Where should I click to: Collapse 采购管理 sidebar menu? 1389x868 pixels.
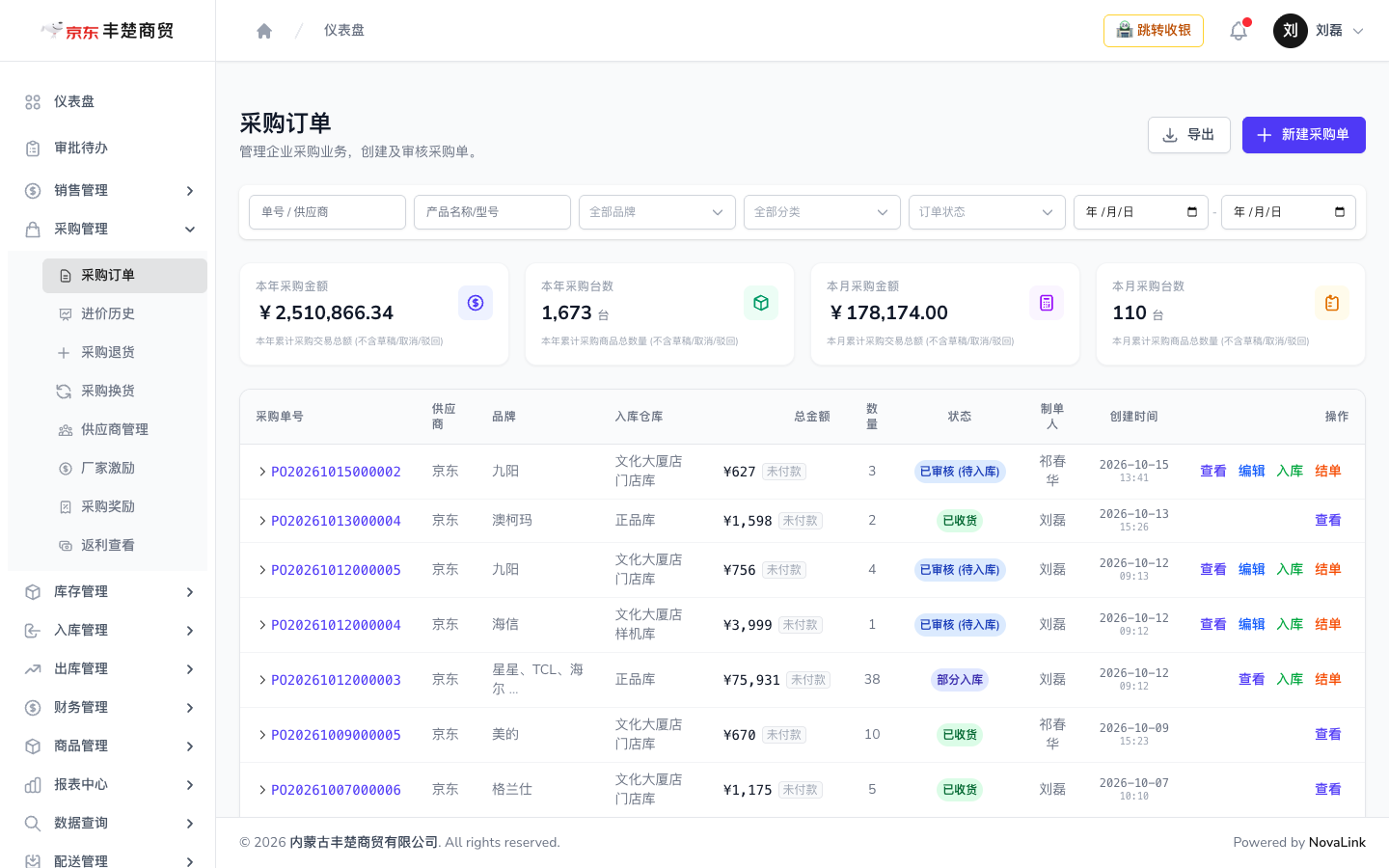[x=107, y=230]
